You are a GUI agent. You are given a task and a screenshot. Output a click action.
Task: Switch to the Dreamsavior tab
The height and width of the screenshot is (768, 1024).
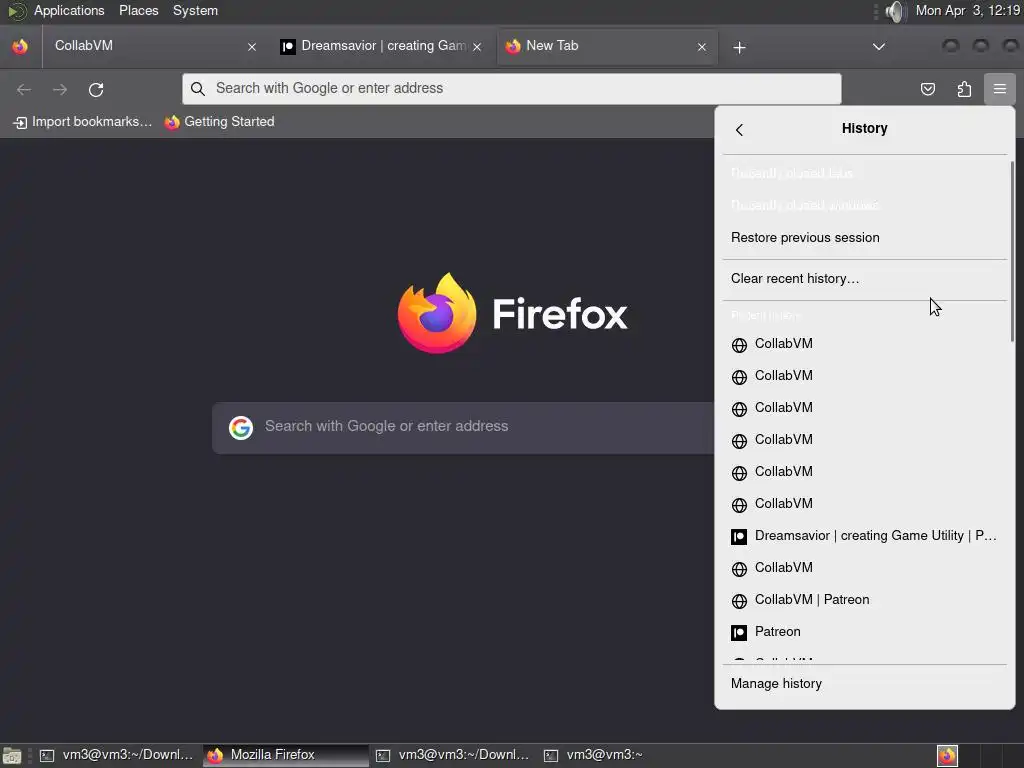tap(382, 46)
